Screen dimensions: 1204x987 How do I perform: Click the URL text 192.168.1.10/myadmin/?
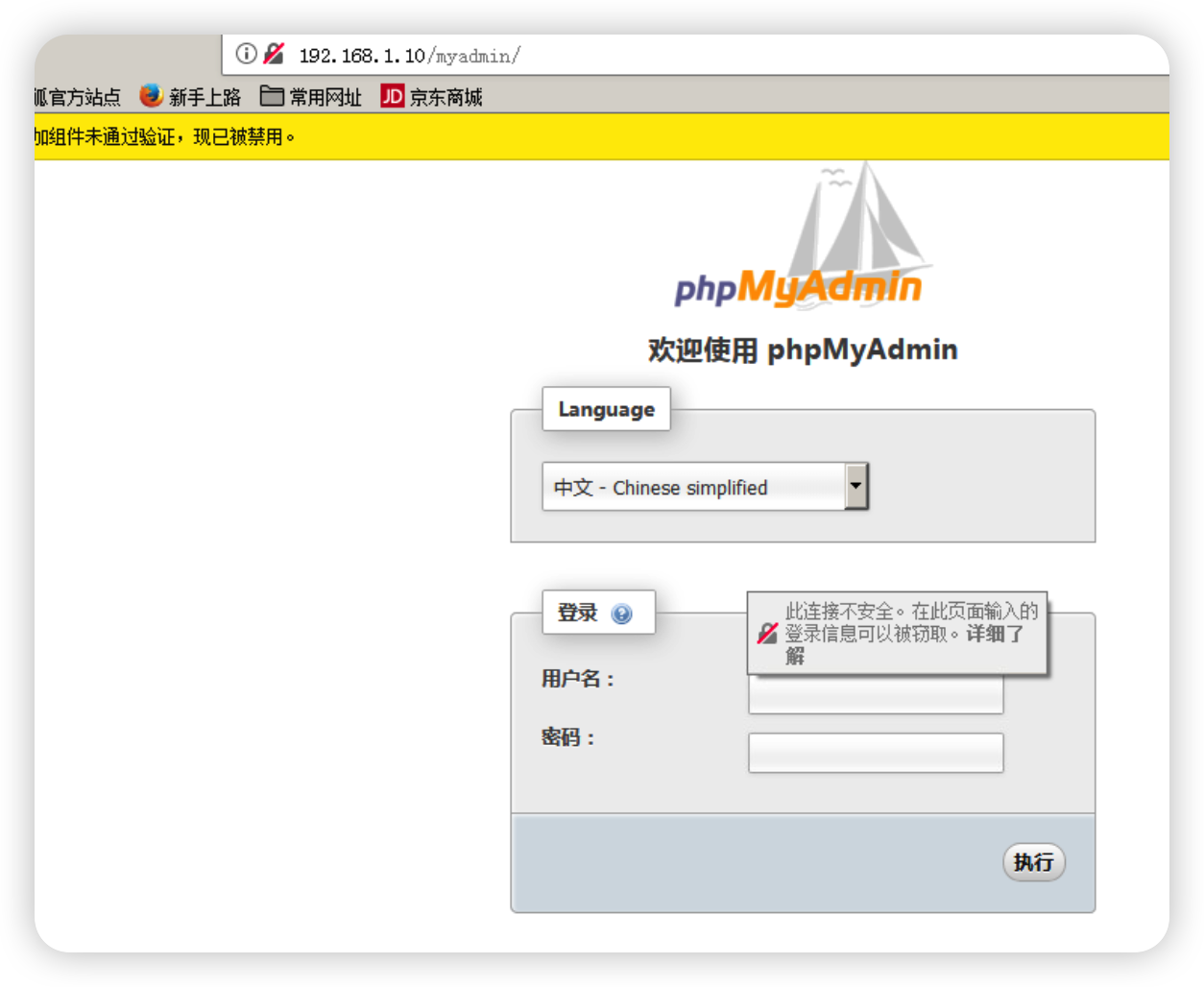point(409,56)
